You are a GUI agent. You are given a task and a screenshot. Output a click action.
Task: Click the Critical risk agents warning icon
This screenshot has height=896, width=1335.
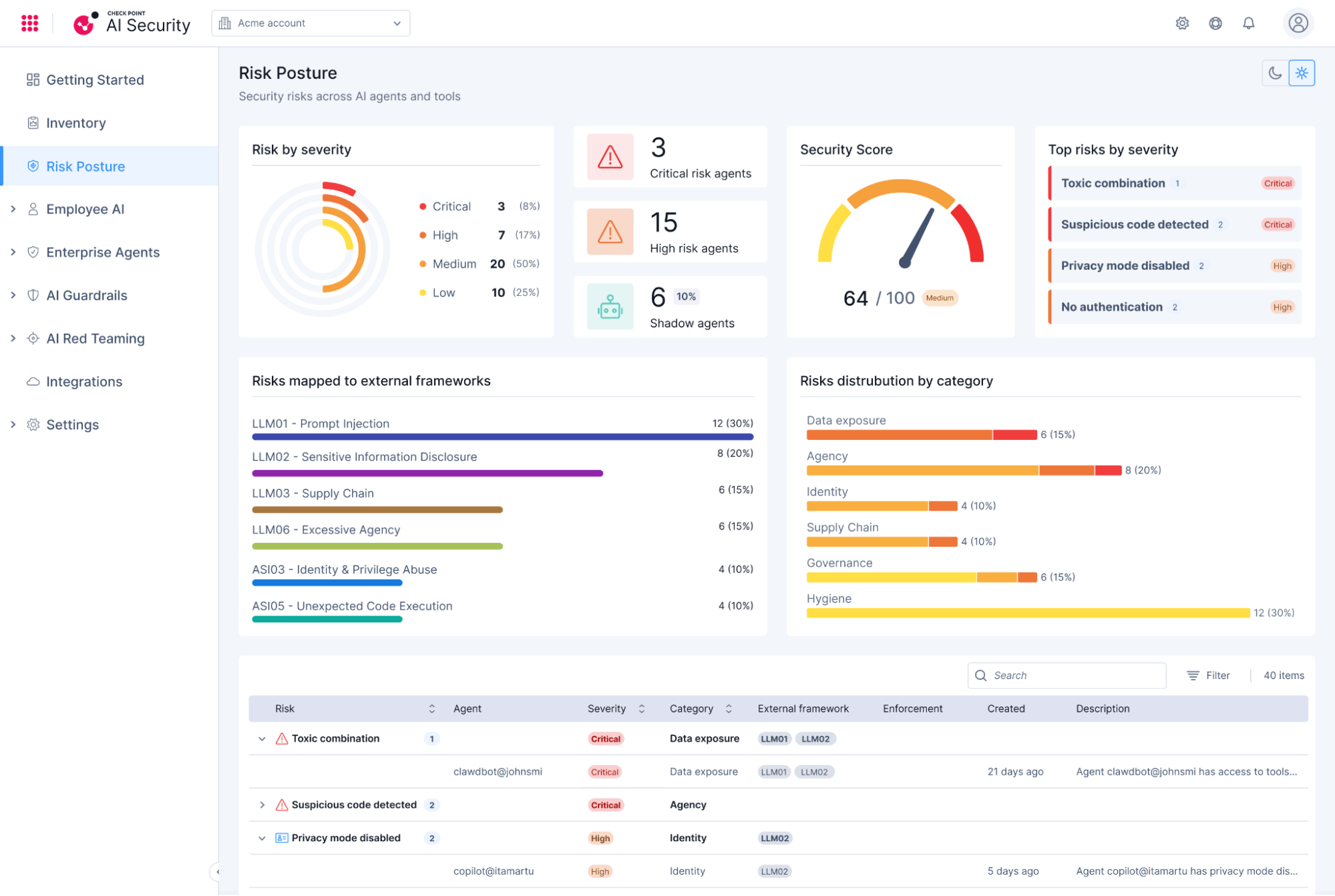pyautogui.click(x=610, y=157)
